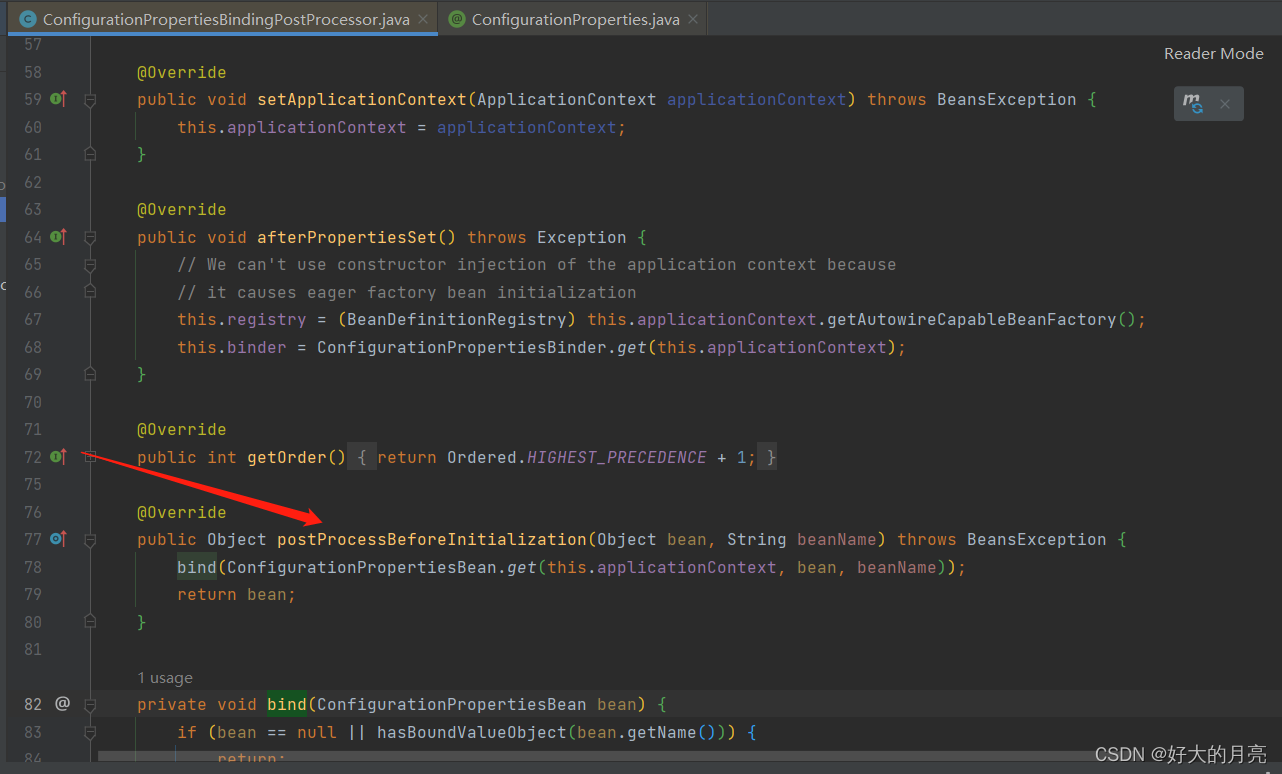Click the BeansException type on line 59
This screenshot has width=1282, height=774.
pyautogui.click(x=1006, y=99)
